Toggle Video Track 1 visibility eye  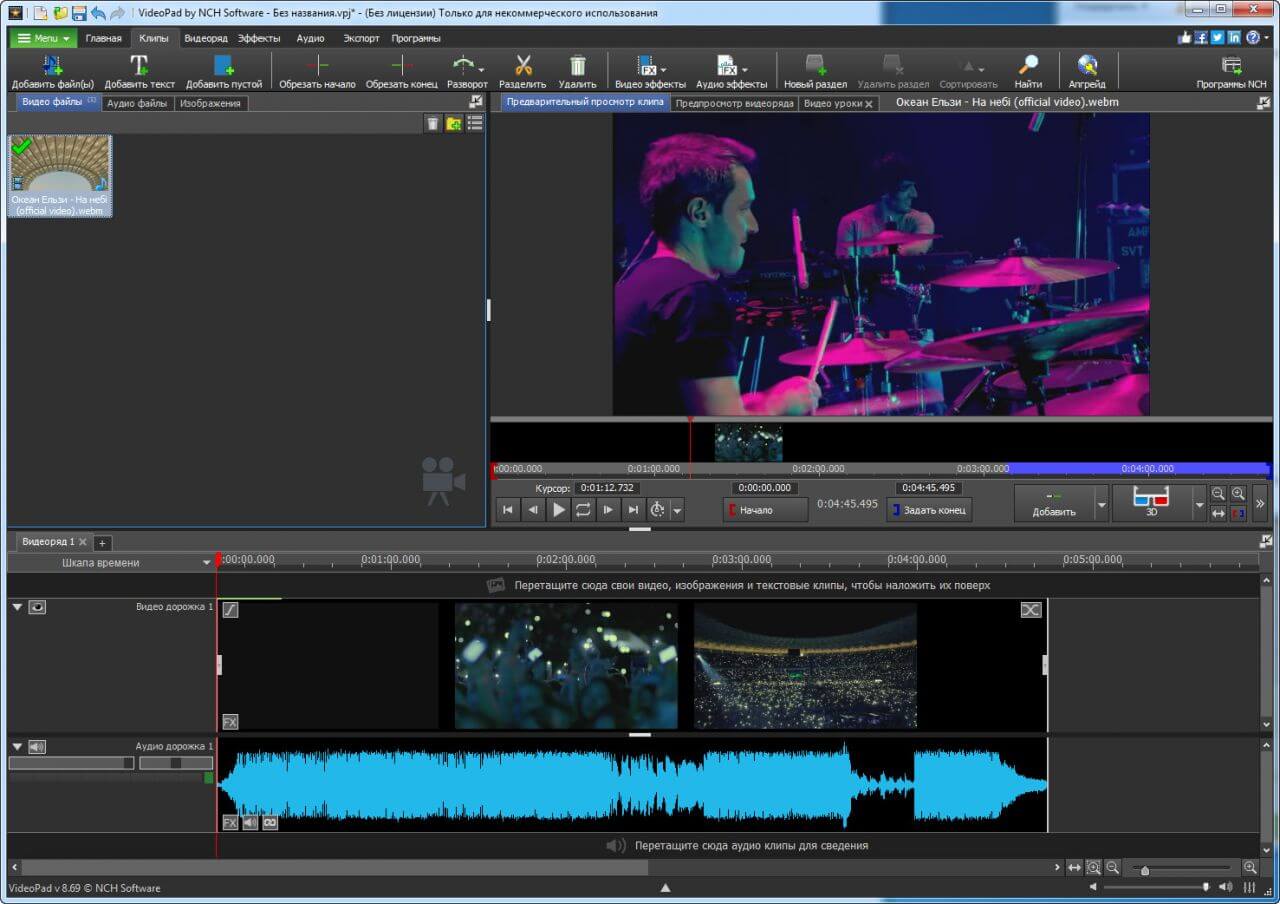tap(37, 607)
